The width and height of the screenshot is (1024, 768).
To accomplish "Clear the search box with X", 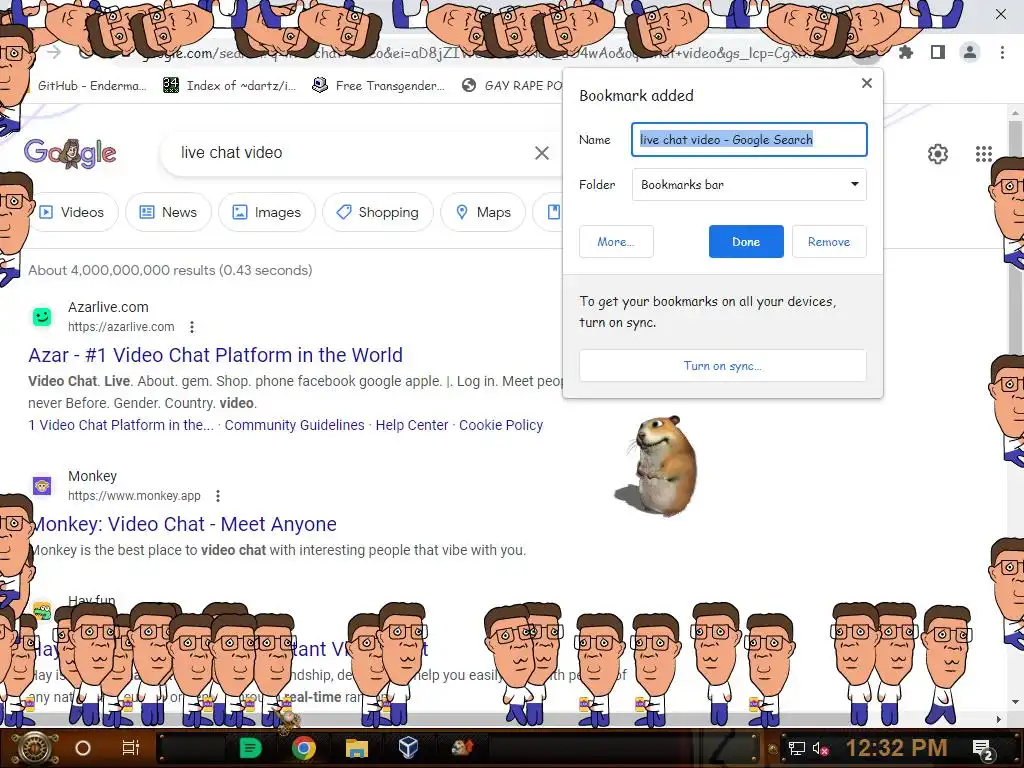I will click(541, 153).
